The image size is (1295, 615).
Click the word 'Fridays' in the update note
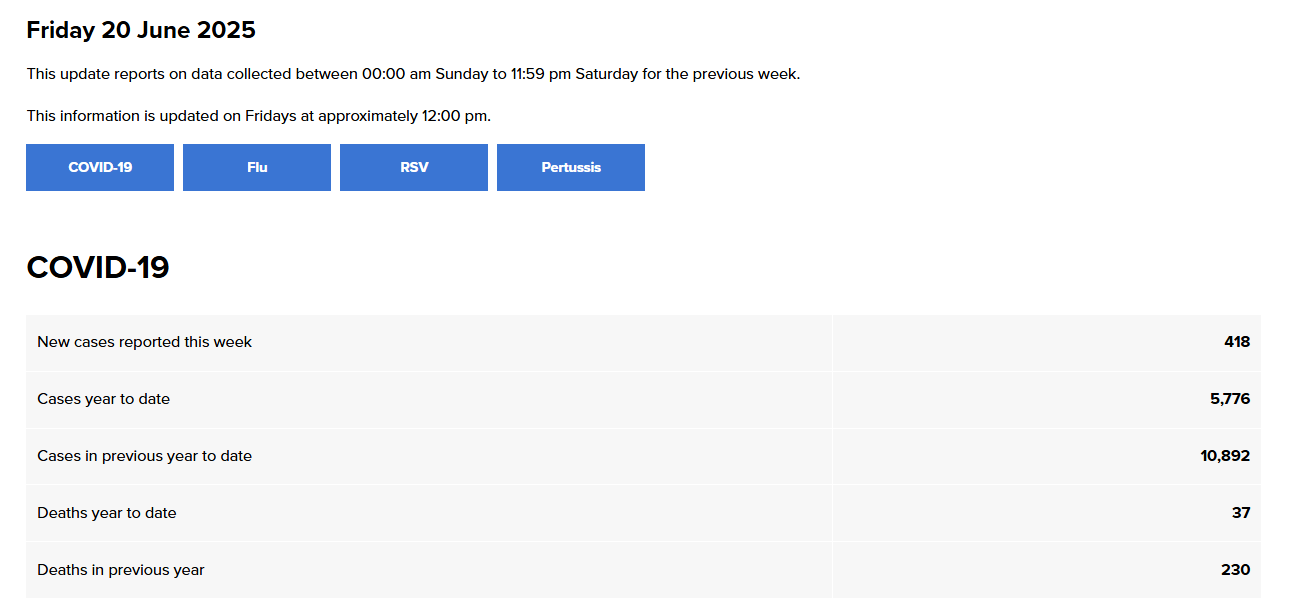(271, 116)
